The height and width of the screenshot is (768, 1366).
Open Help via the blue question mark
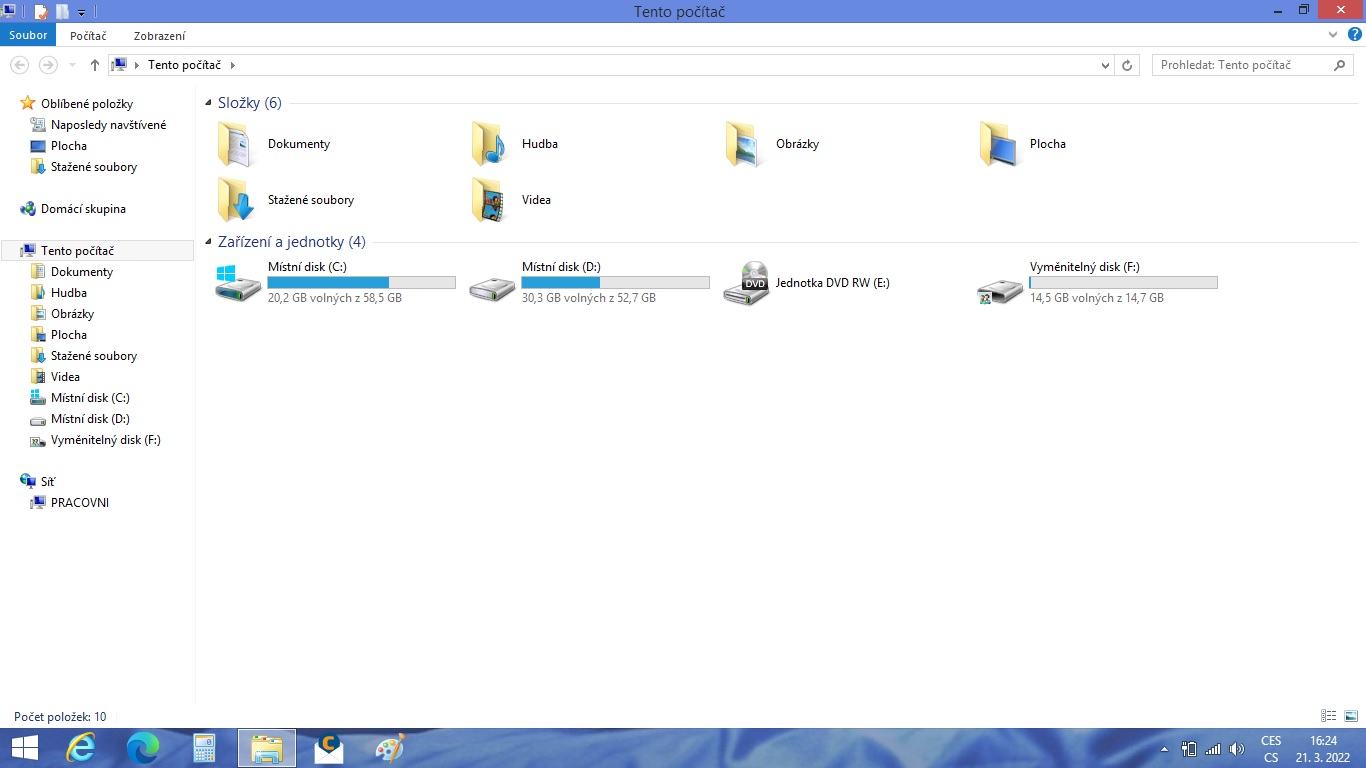(x=1355, y=35)
